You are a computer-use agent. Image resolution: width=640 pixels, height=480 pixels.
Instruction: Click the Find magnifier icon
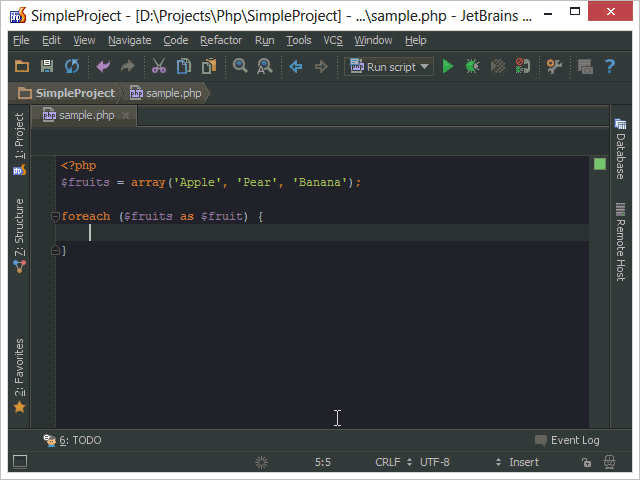click(240, 67)
